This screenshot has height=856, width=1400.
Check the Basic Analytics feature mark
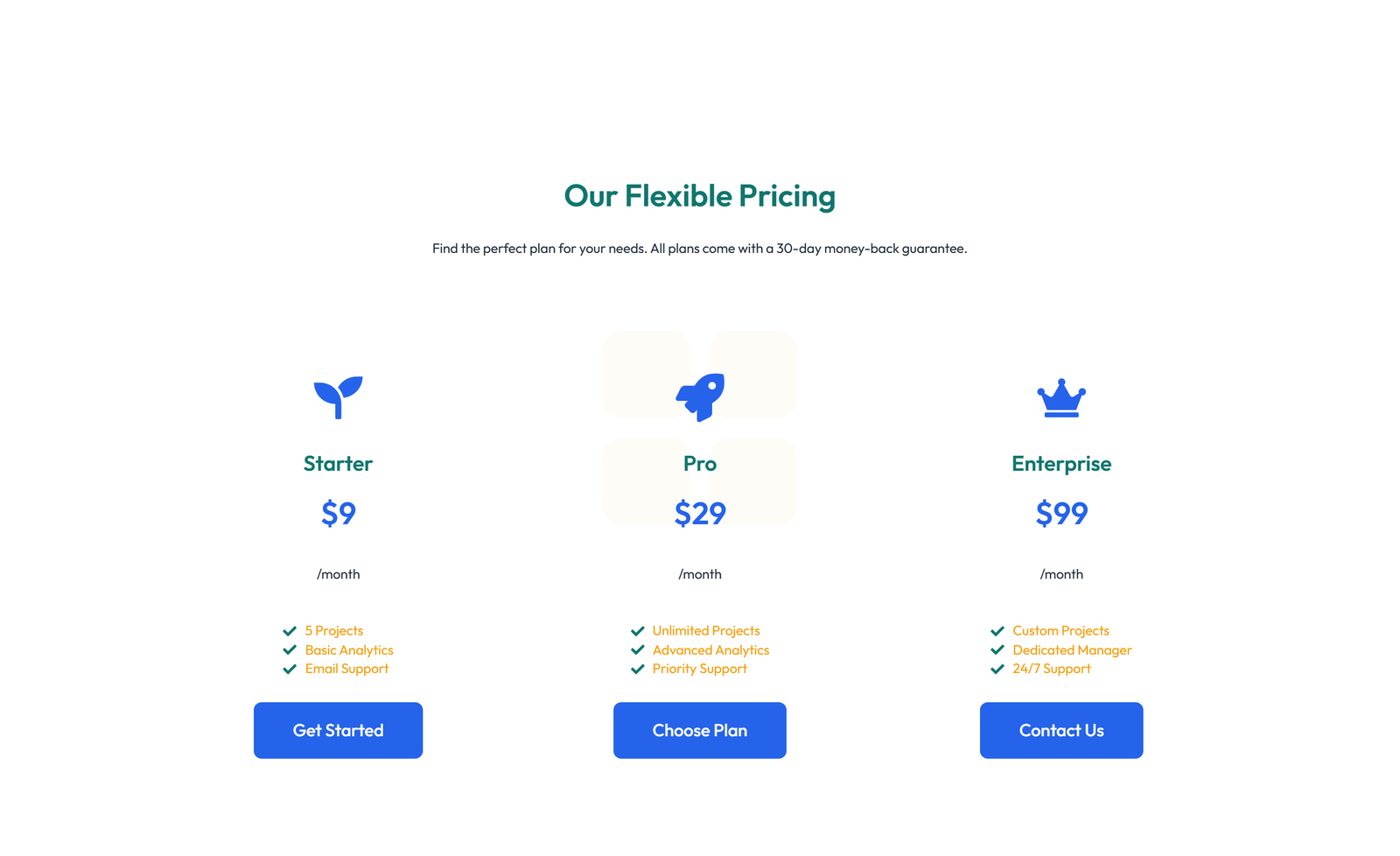pyautogui.click(x=289, y=649)
